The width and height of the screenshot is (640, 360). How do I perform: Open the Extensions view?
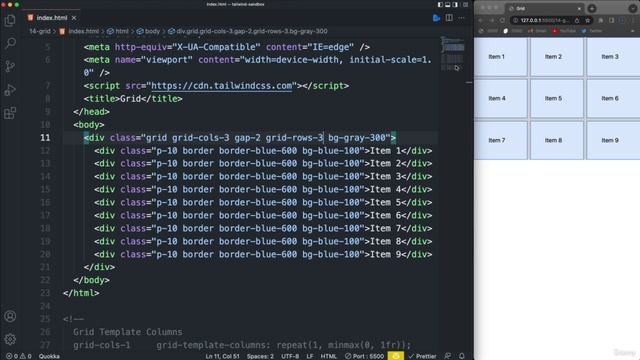[10, 113]
